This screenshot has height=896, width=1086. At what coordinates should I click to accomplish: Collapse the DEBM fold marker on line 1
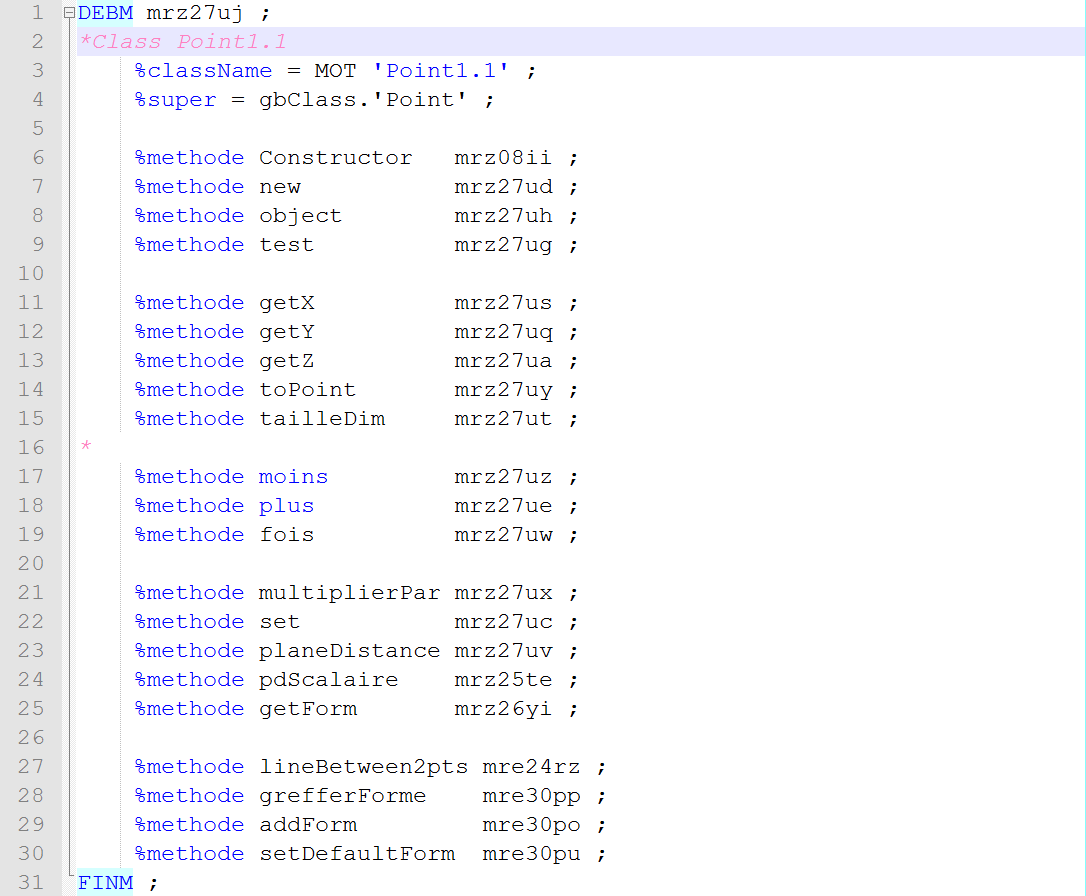tap(68, 13)
